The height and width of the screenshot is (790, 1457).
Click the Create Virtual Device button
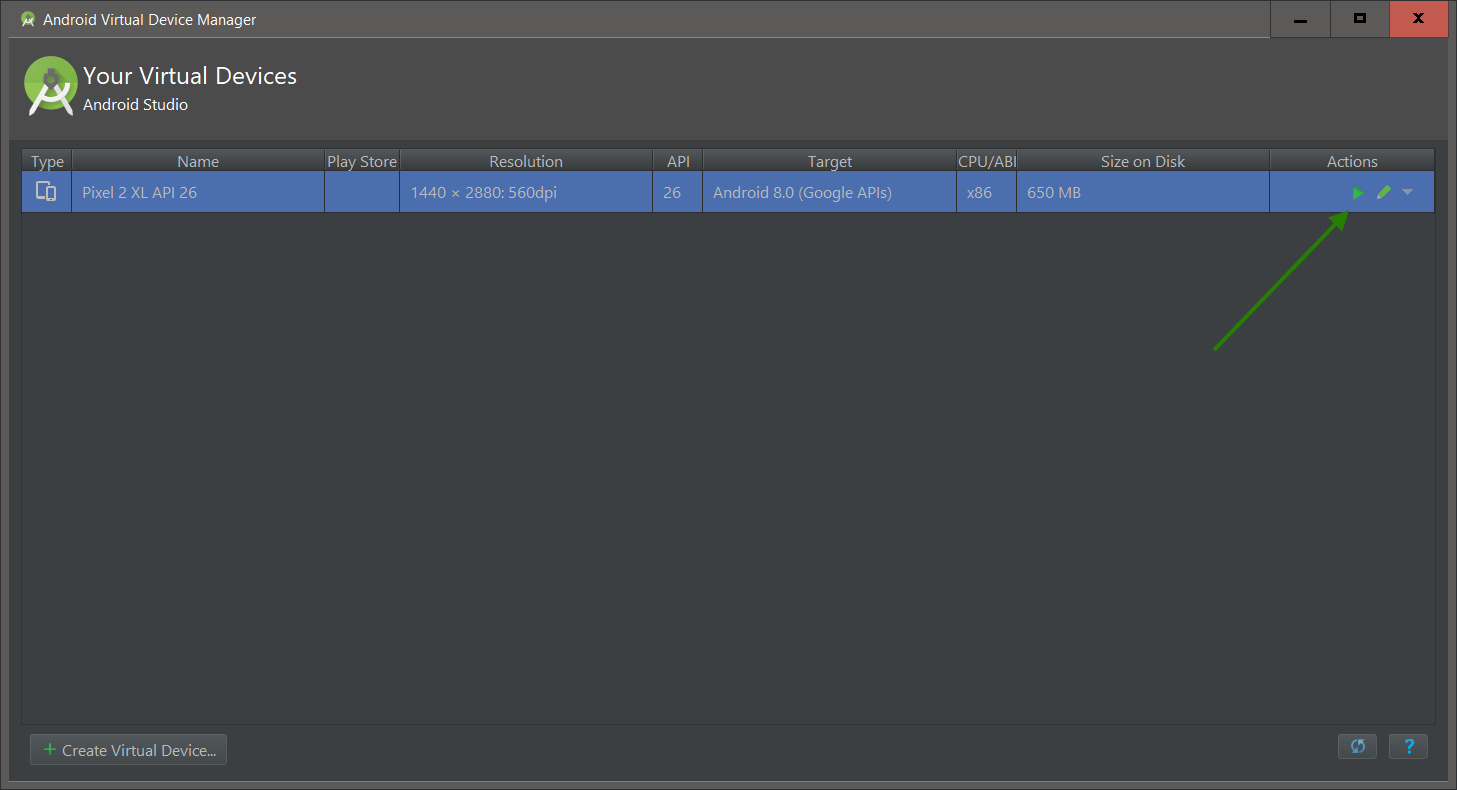click(128, 750)
